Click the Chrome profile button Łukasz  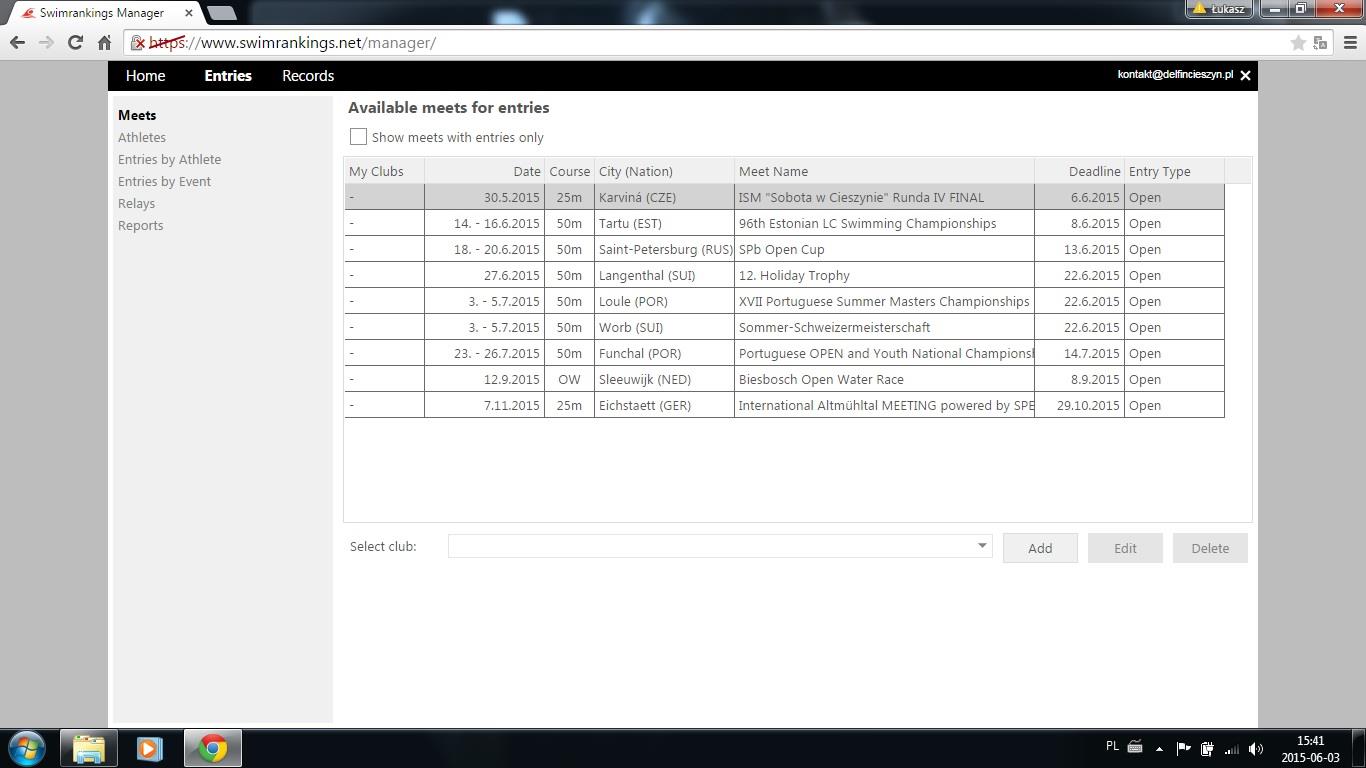[1220, 8]
